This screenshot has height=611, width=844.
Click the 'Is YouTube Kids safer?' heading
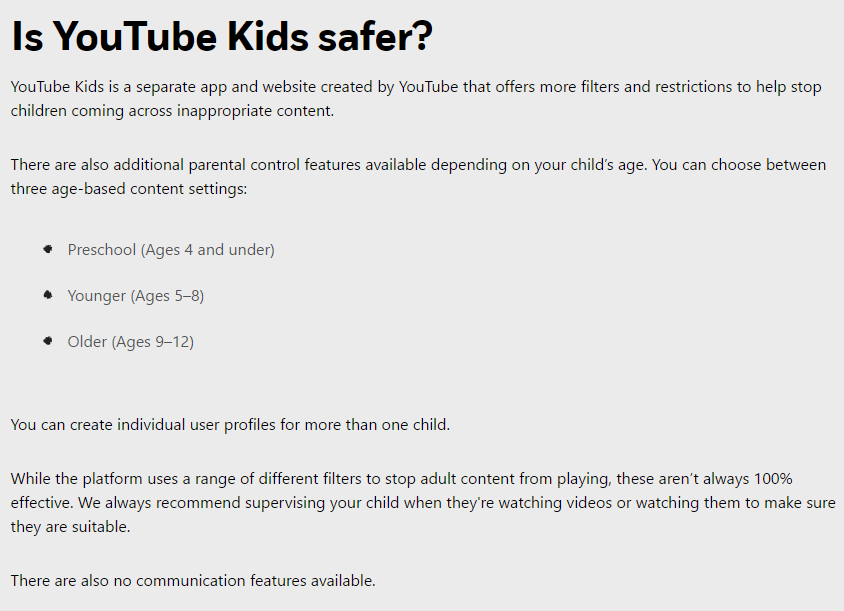coord(222,37)
